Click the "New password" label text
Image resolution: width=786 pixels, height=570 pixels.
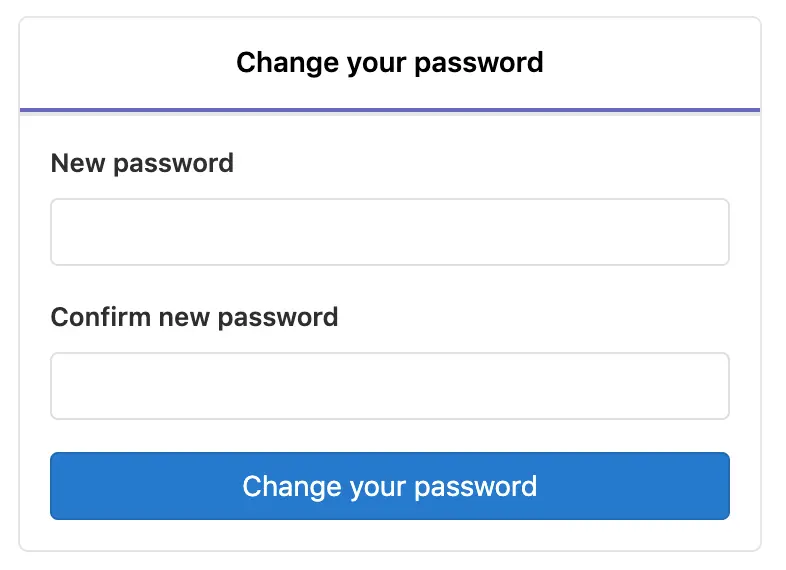point(142,163)
